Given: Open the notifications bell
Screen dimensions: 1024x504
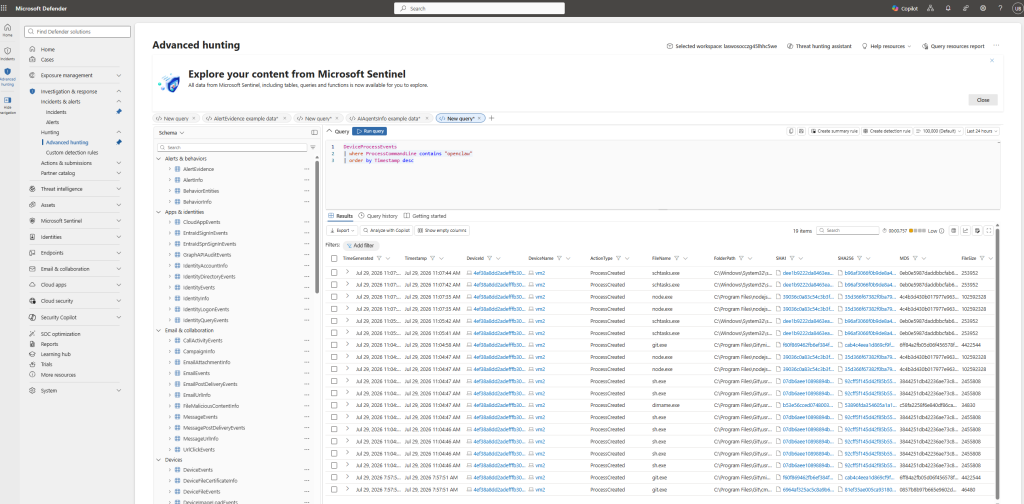Looking at the screenshot, I should click(948, 8).
